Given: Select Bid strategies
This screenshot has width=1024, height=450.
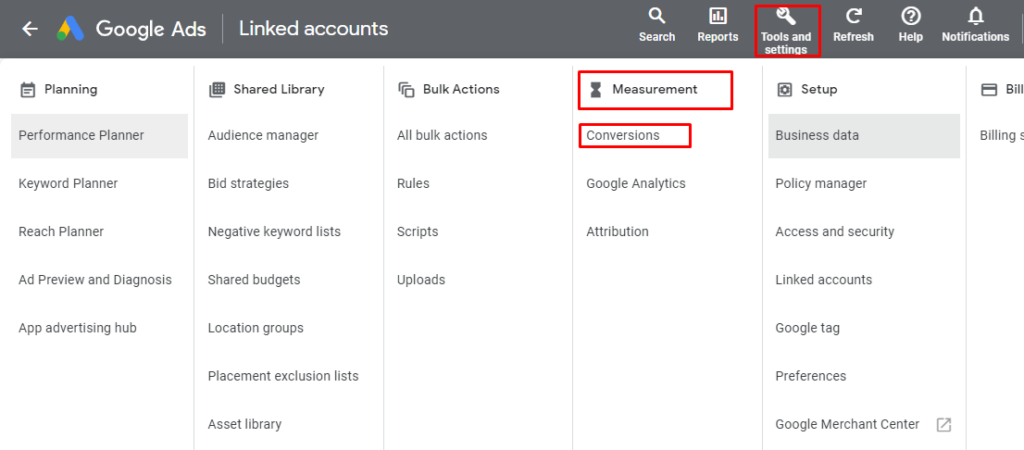Looking at the screenshot, I should pos(248,184).
